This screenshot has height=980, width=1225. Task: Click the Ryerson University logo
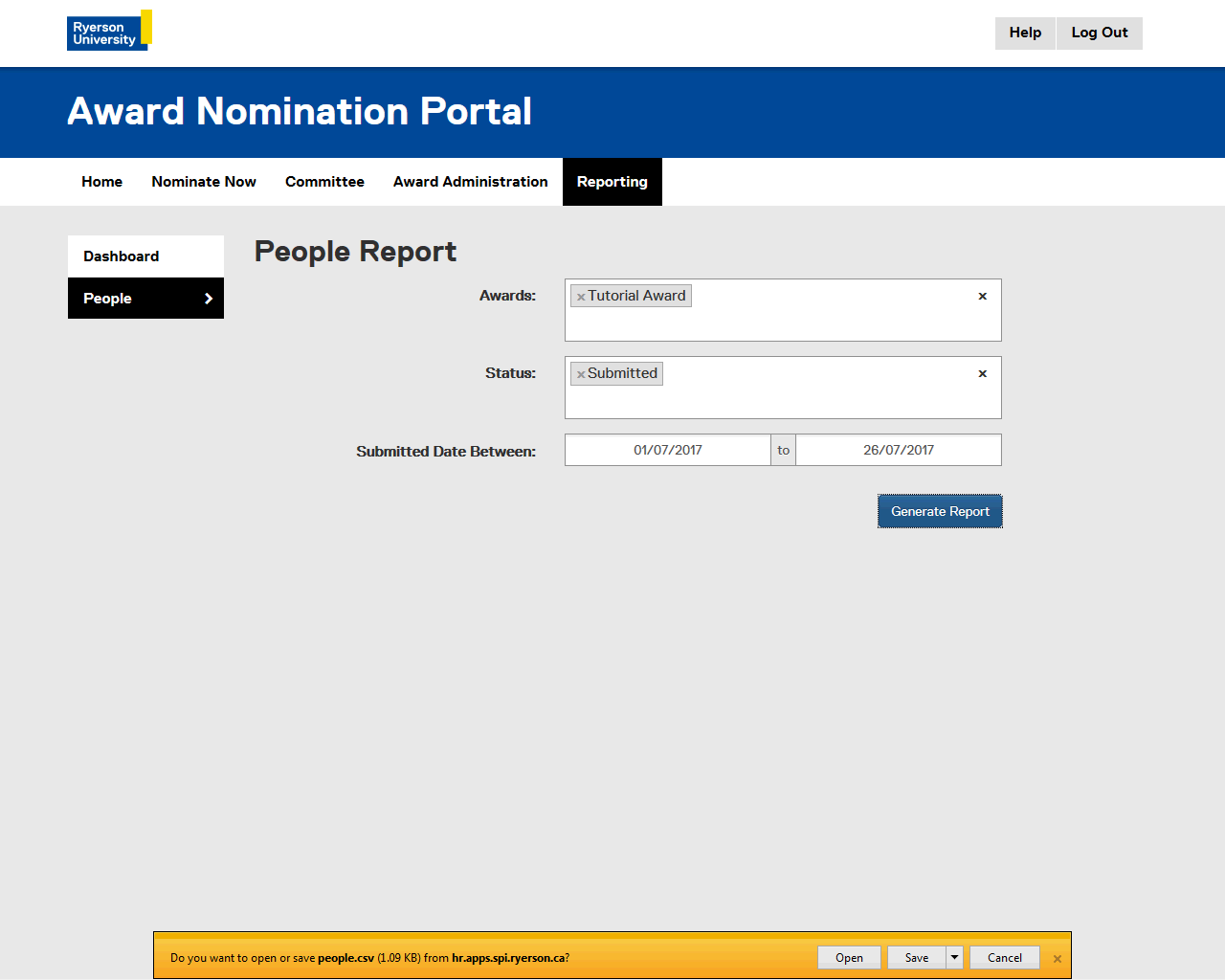108,31
